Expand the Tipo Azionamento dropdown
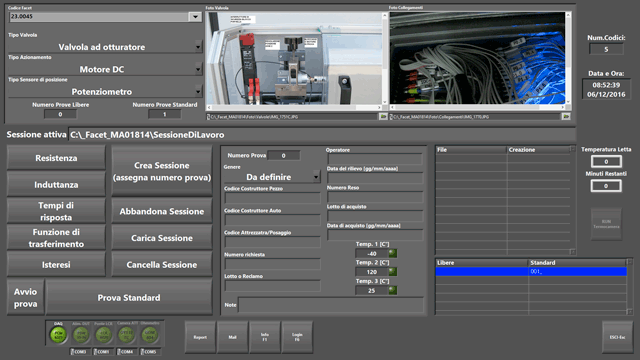 coord(198,69)
